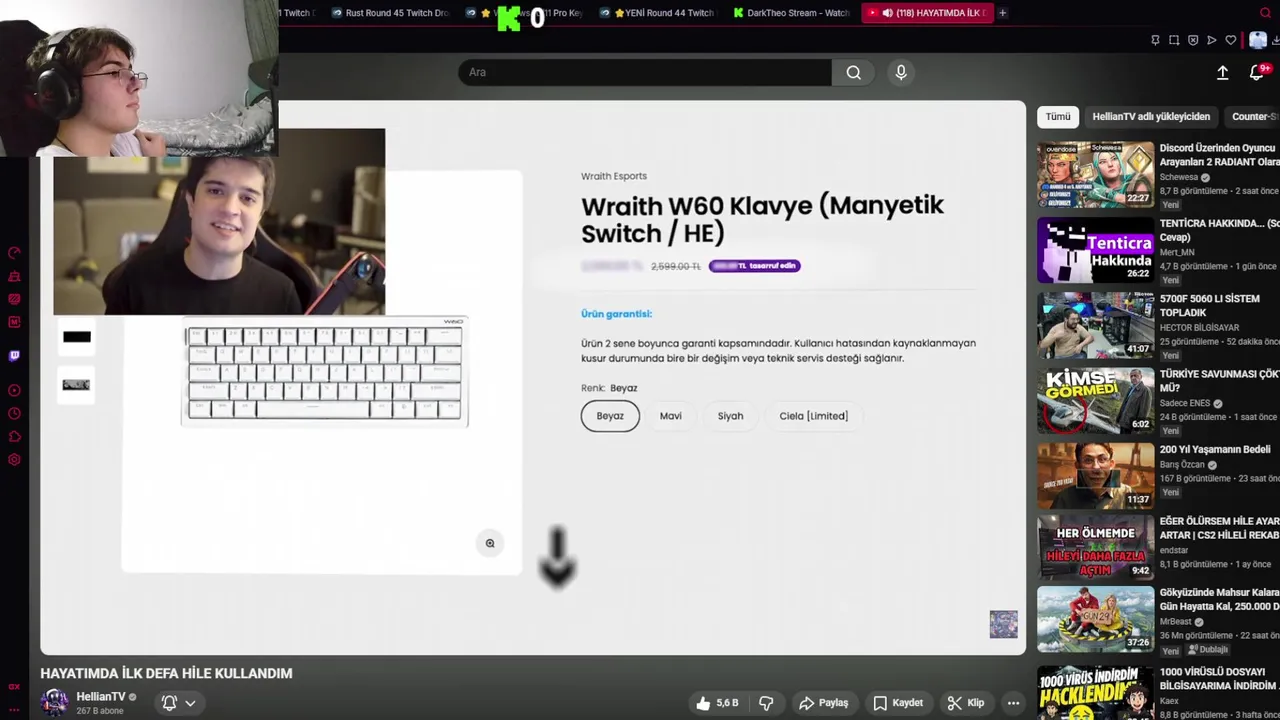Viewport: 1280px width, 720px height.
Task: Take a snapshot with the address bar icon
Action: (1174, 40)
